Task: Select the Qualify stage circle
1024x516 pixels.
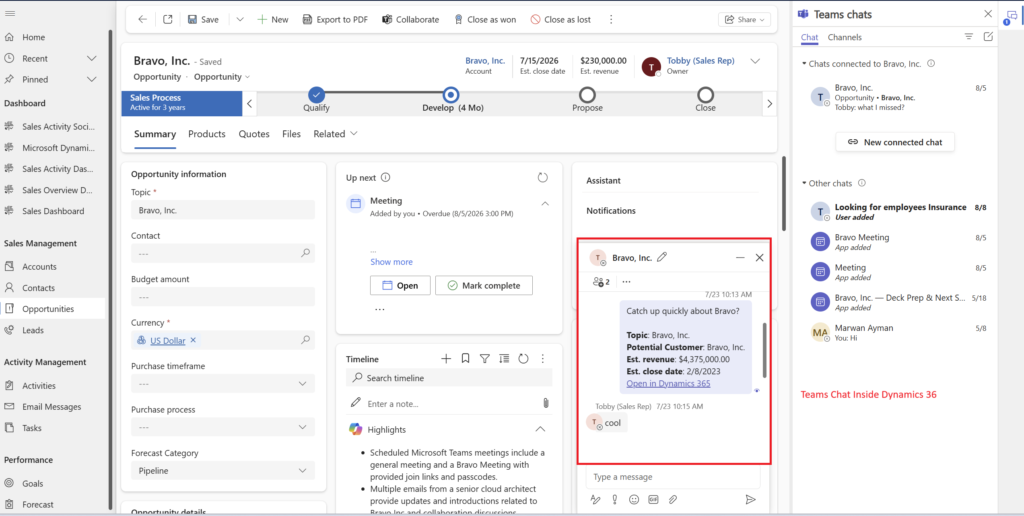Action: [316, 95]
